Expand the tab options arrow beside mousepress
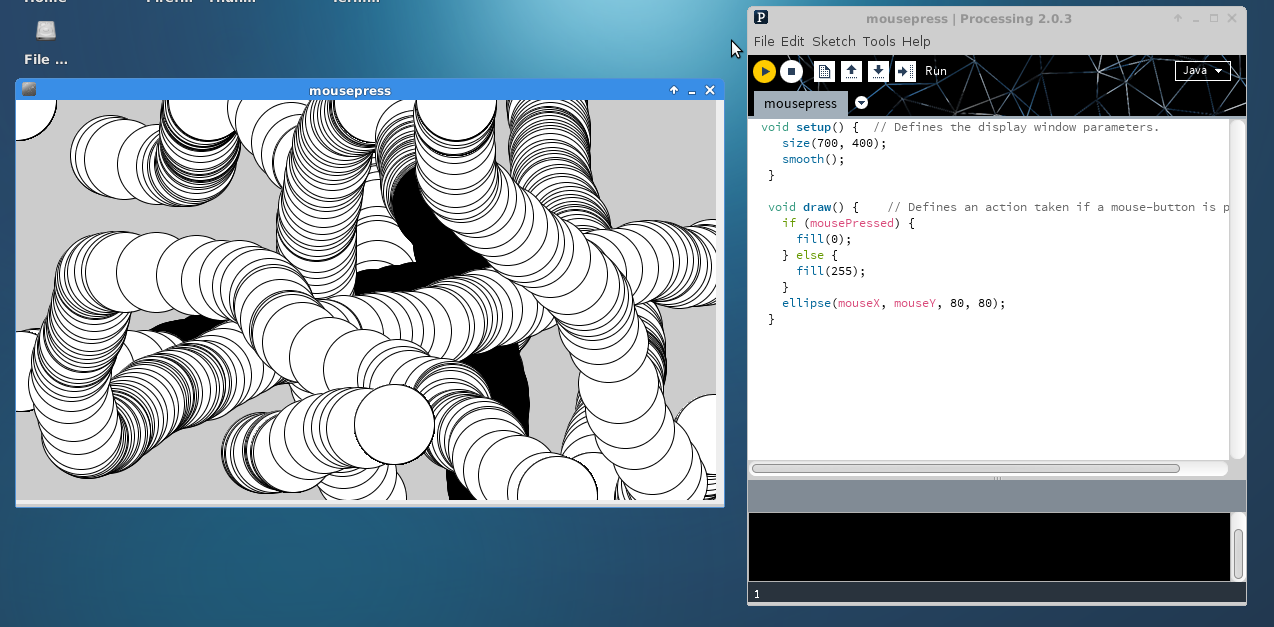Screen dimensions: 1274x627 click(862, 103)
